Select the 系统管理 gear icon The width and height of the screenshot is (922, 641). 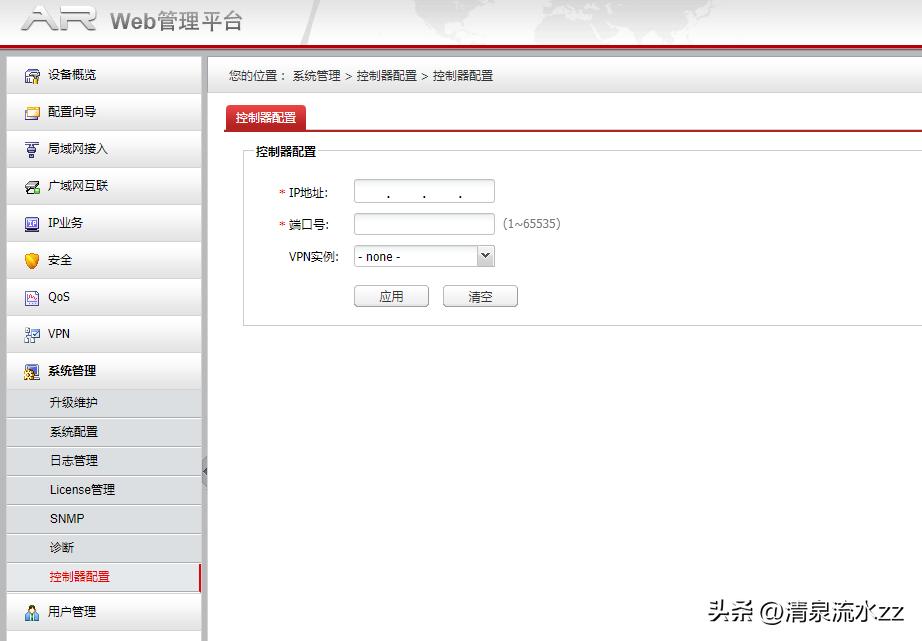pos(32,370)
